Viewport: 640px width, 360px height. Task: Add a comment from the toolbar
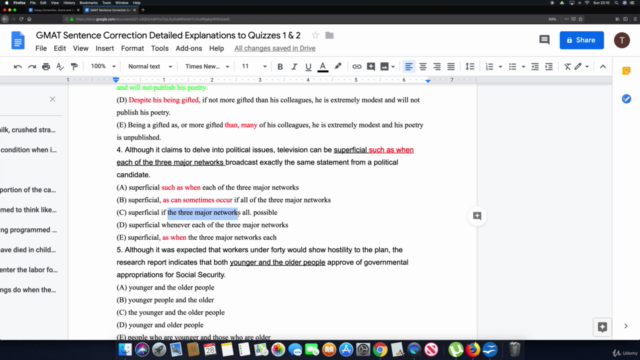click(x=371, y=67)
